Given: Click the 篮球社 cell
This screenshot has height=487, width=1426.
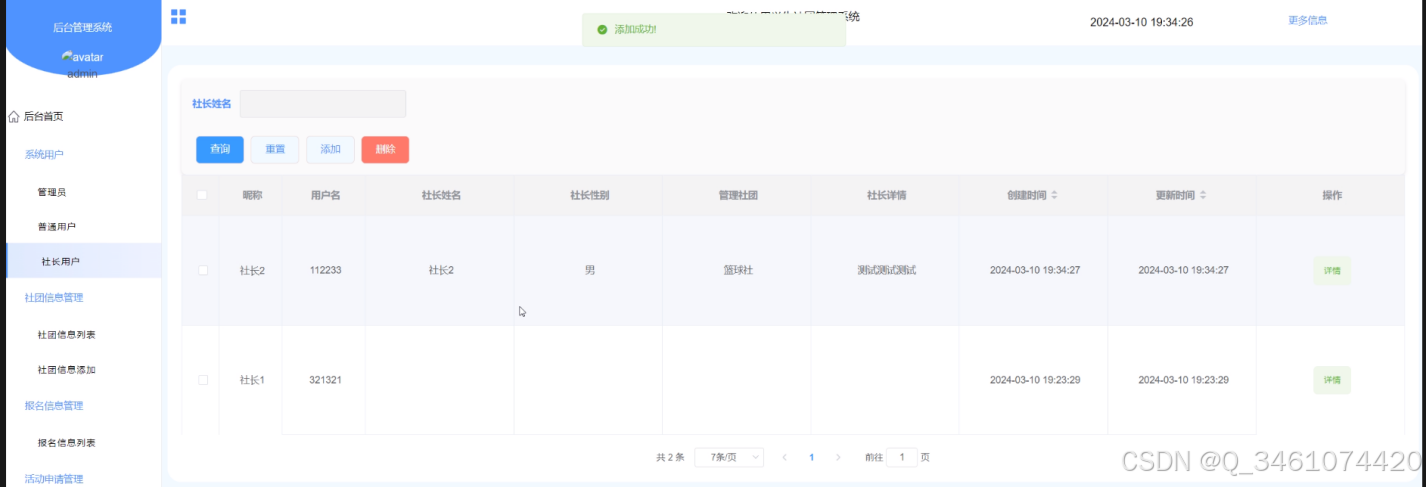Looking at the screenshot, I should [738, 270].
